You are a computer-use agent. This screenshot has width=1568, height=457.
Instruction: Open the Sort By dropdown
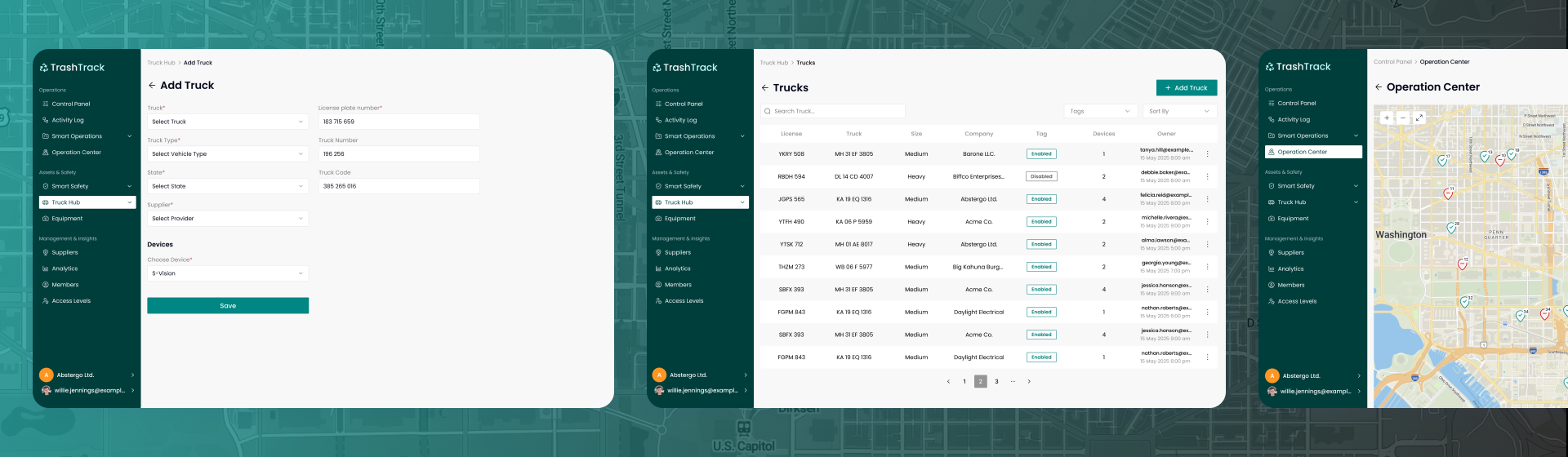coord(1178,111)
